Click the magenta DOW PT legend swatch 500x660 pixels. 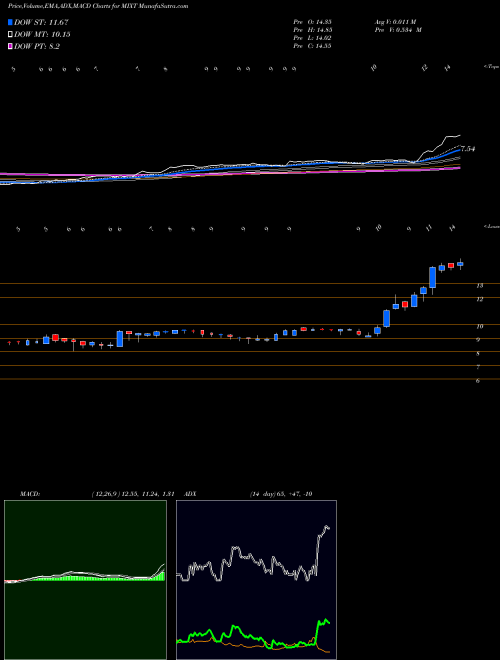point(11,47)
